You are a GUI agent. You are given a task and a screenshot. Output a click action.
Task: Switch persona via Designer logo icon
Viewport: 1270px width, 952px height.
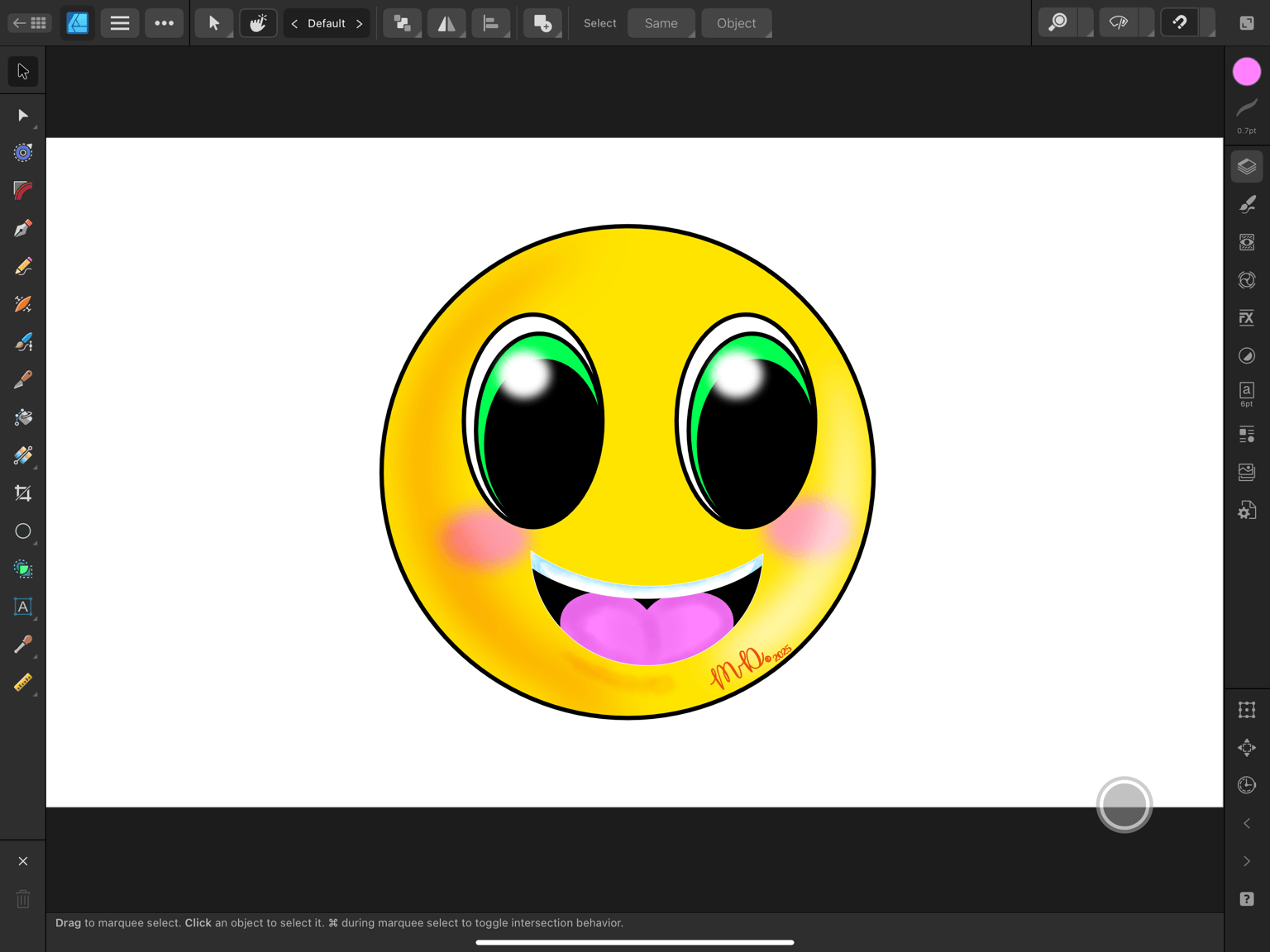(78, 23)
